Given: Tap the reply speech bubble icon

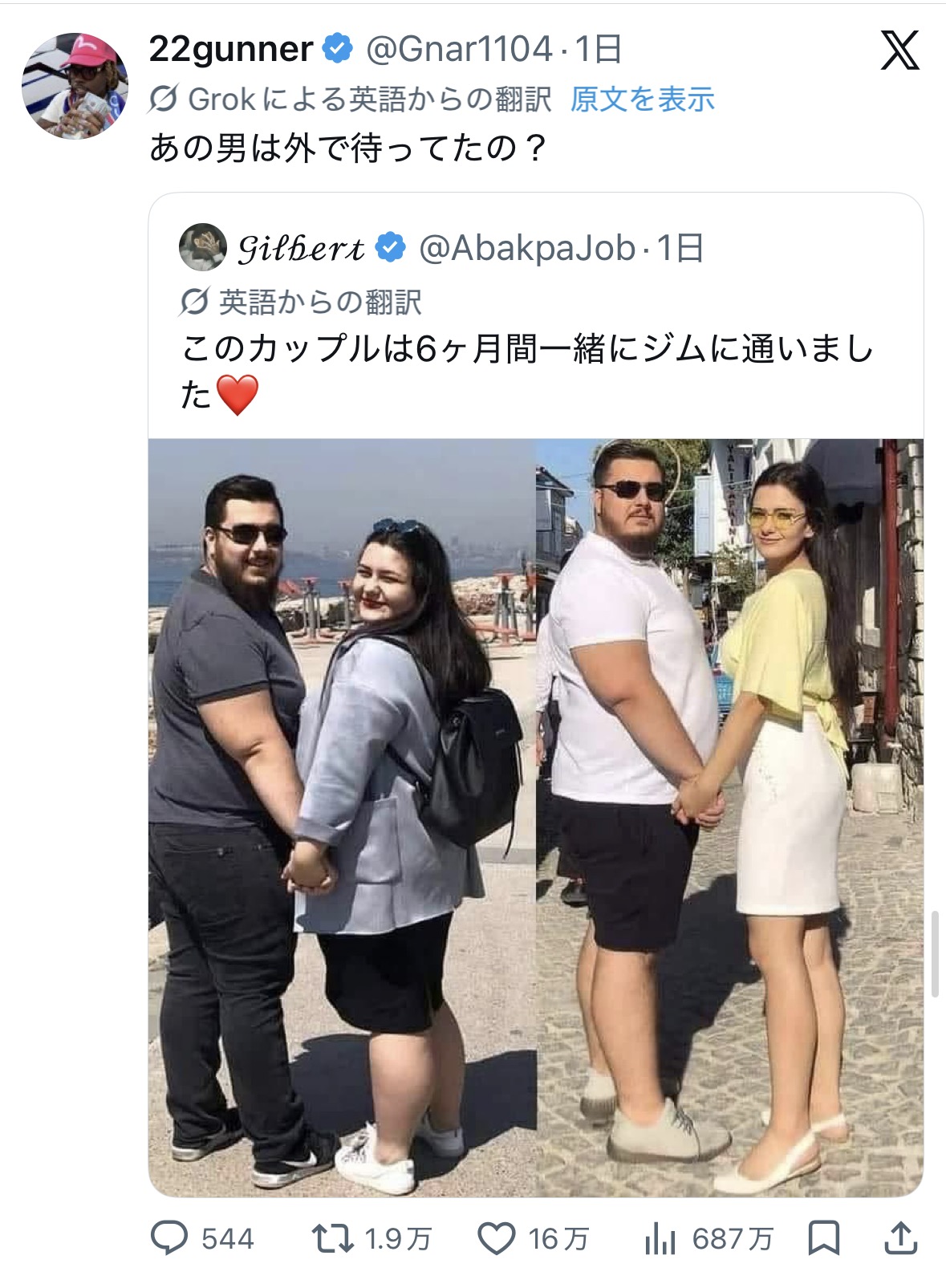Looking at the screenshot, I should pos(169,1238).
